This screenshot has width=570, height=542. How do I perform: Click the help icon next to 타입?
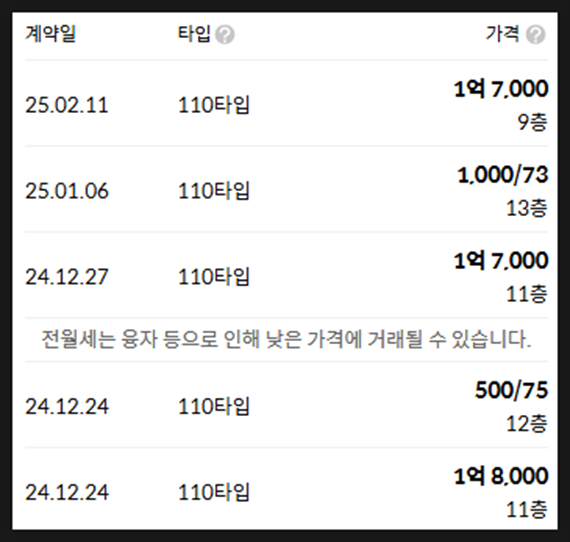click(x=225, y=35)
